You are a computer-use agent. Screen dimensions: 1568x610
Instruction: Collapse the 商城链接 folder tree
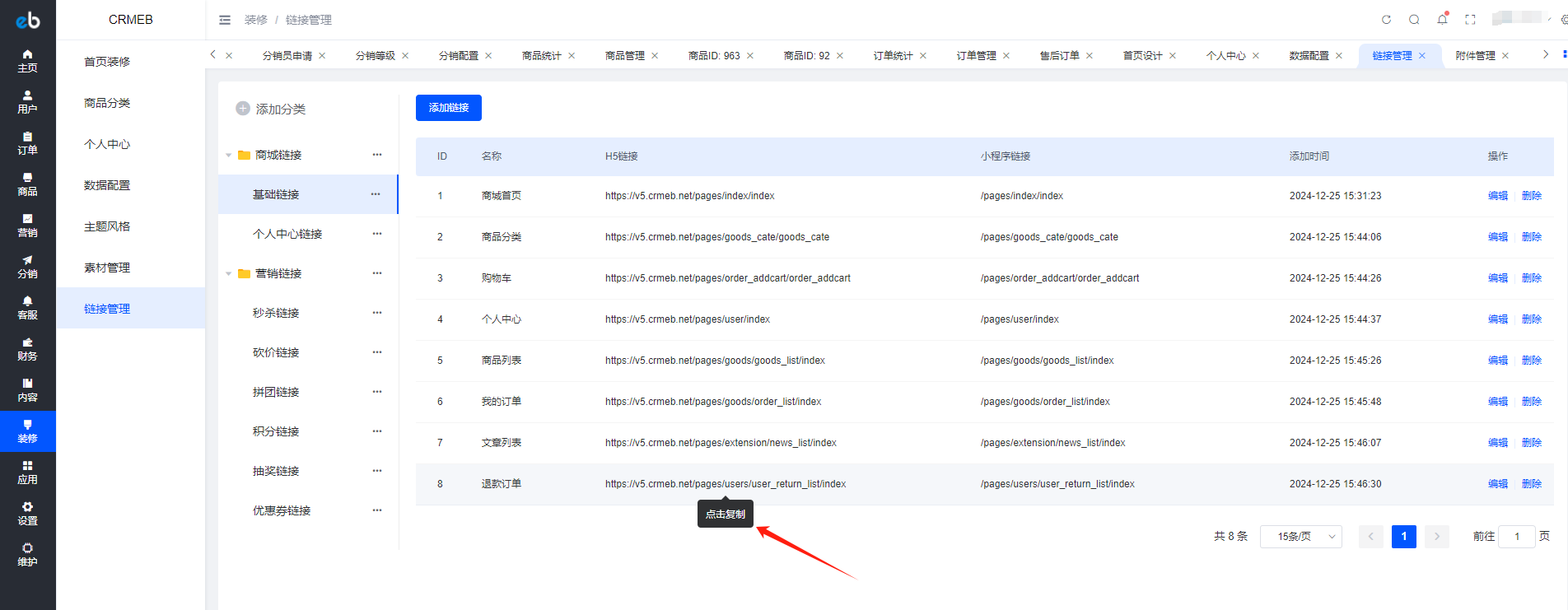tap(229, 155)
